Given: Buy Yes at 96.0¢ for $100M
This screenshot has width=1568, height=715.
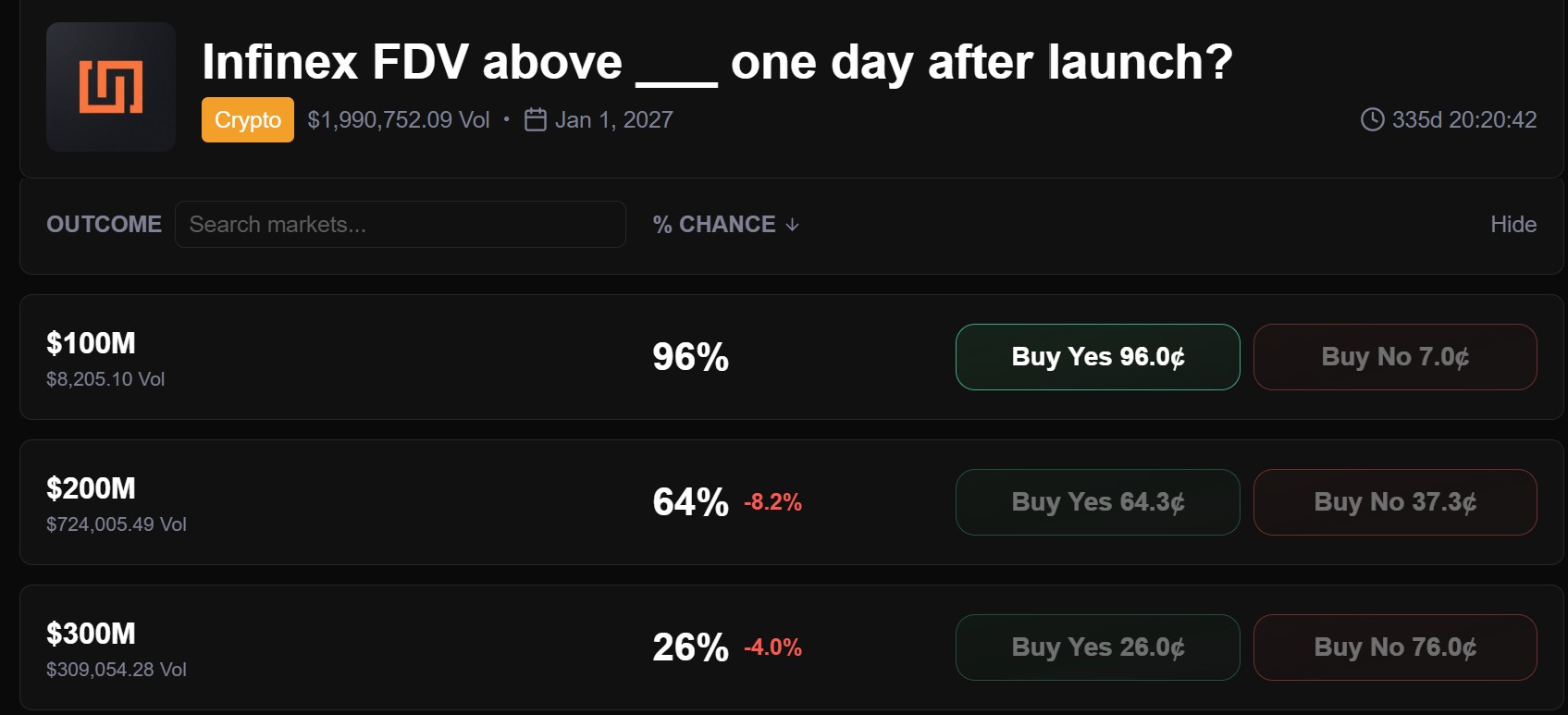Looking at the screenshot, I should coord(1097,357).
